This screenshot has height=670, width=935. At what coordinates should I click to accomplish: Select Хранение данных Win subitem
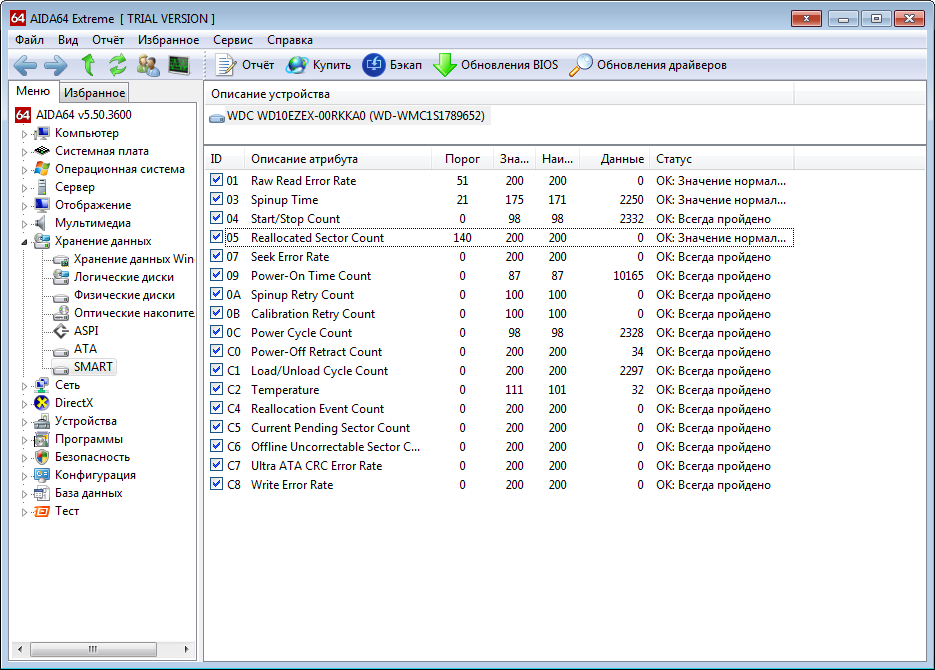point(134,259)
